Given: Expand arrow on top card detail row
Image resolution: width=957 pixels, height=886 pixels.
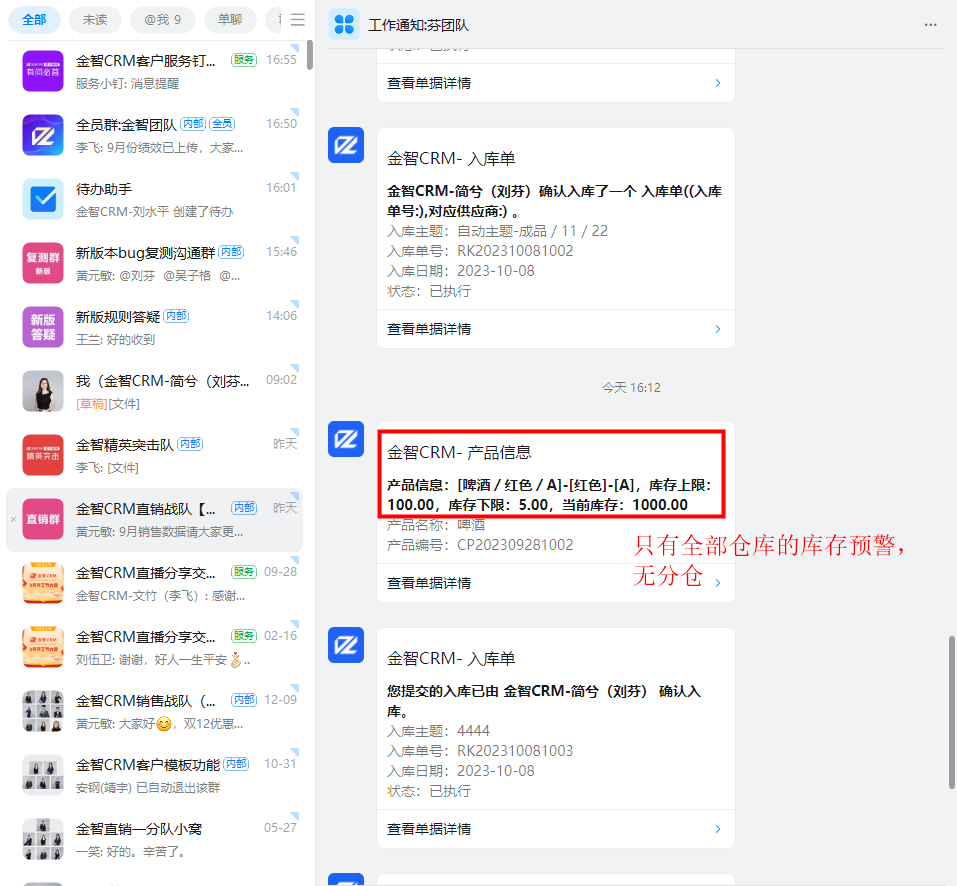Looking at the screenshot, I should [x=718, y=83].
